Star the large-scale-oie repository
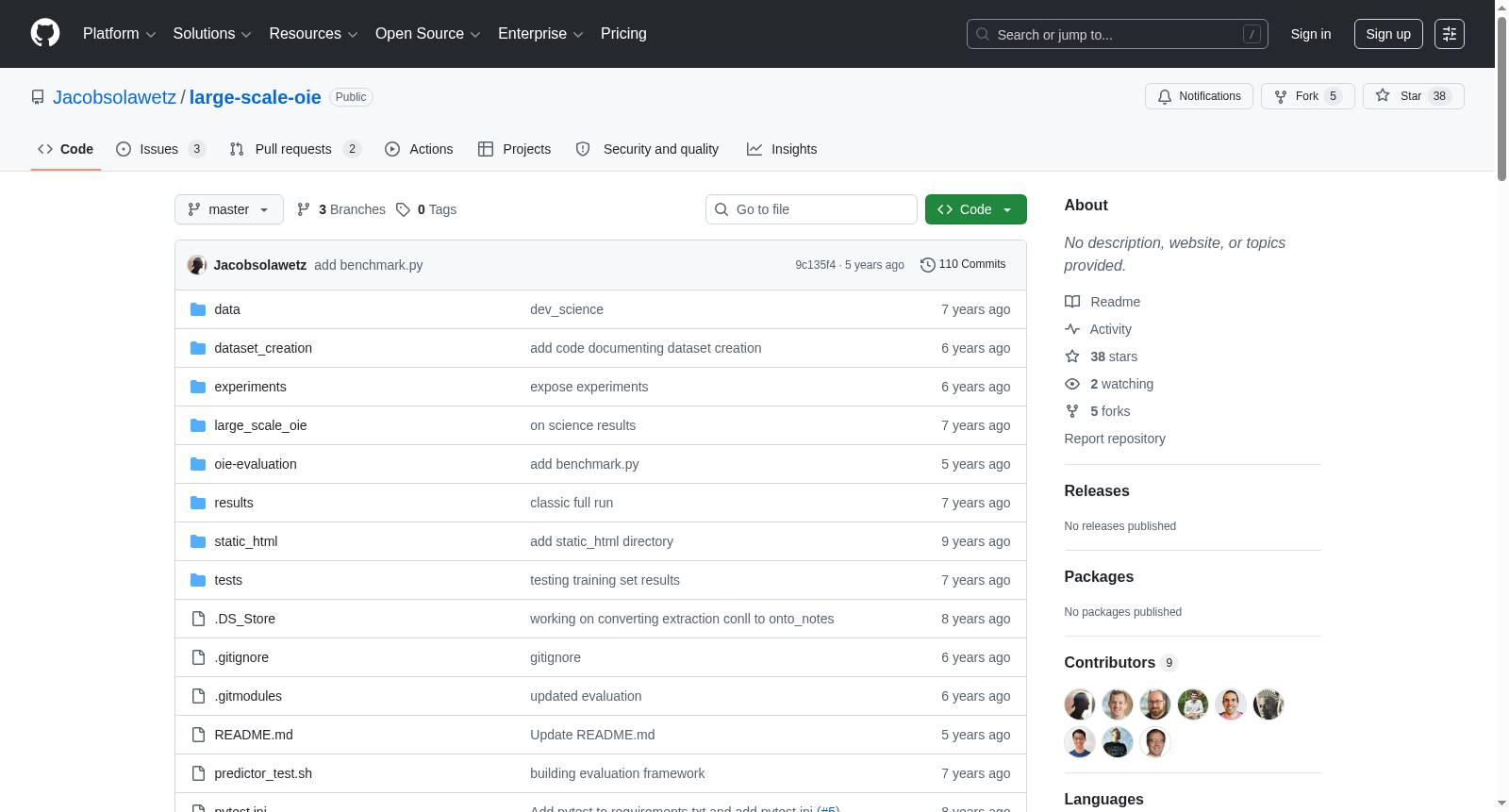The width and height of the screenshot is (1509, 812). coord(1414,96)
